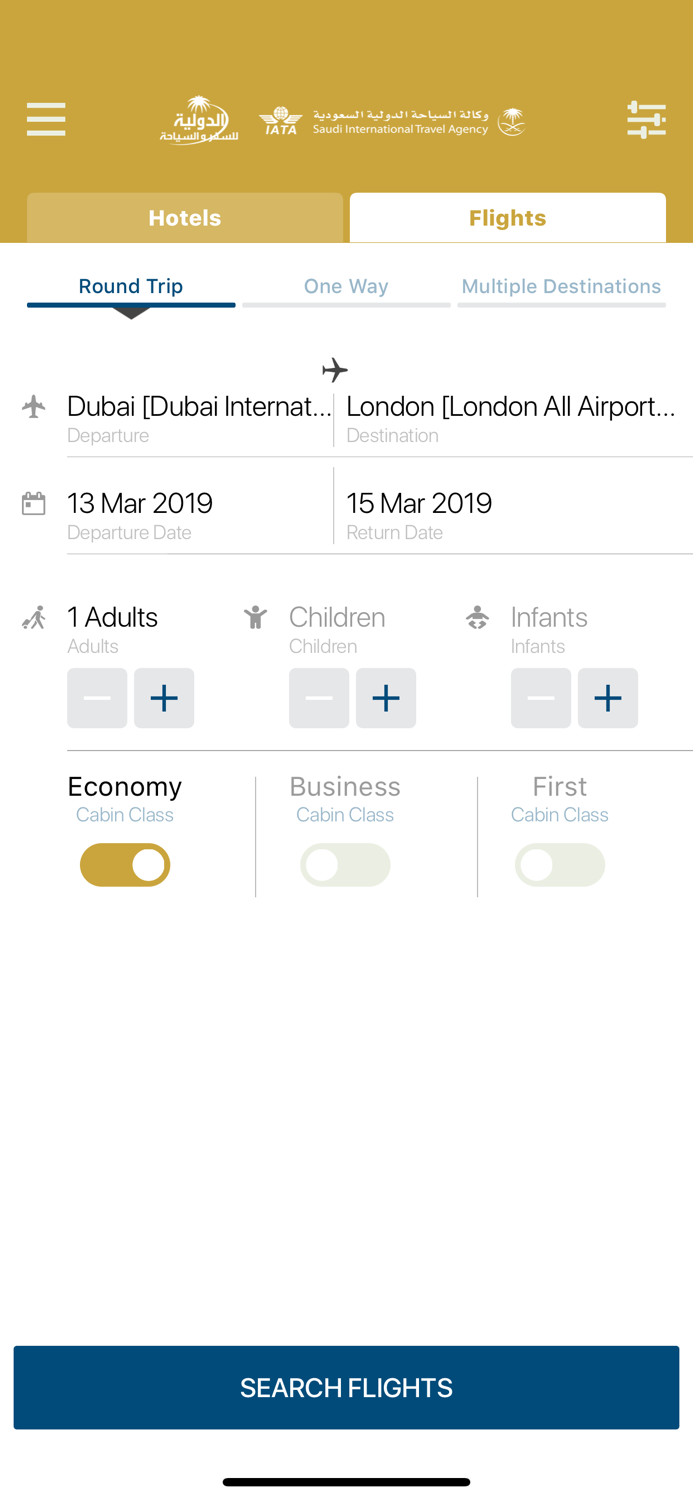Switch to the Hotels tab
Viewport: 693px width, 1500px height.
[x=185, y=218]
